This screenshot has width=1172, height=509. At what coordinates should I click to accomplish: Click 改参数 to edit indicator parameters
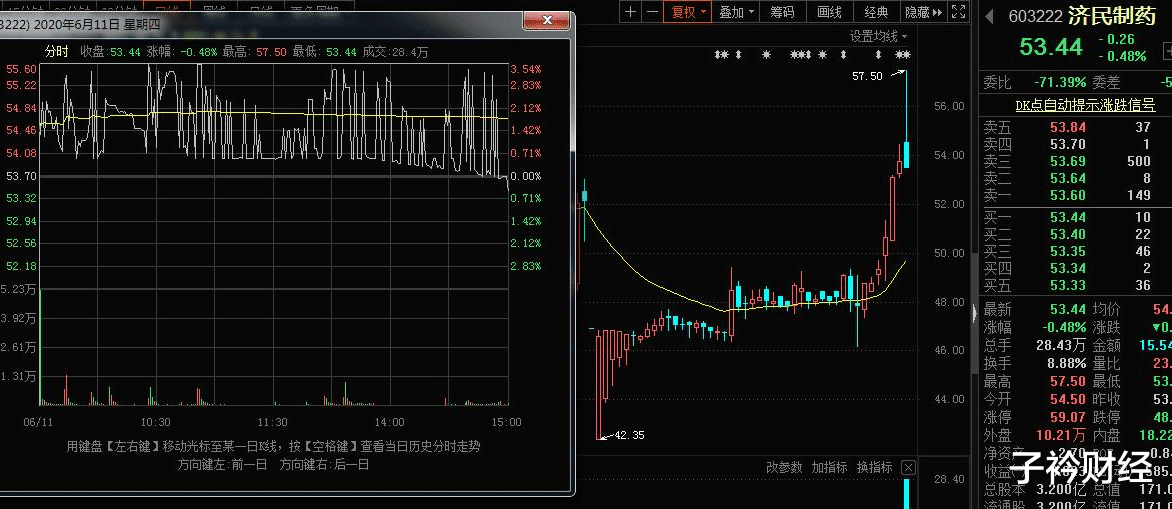pos(784,468)
